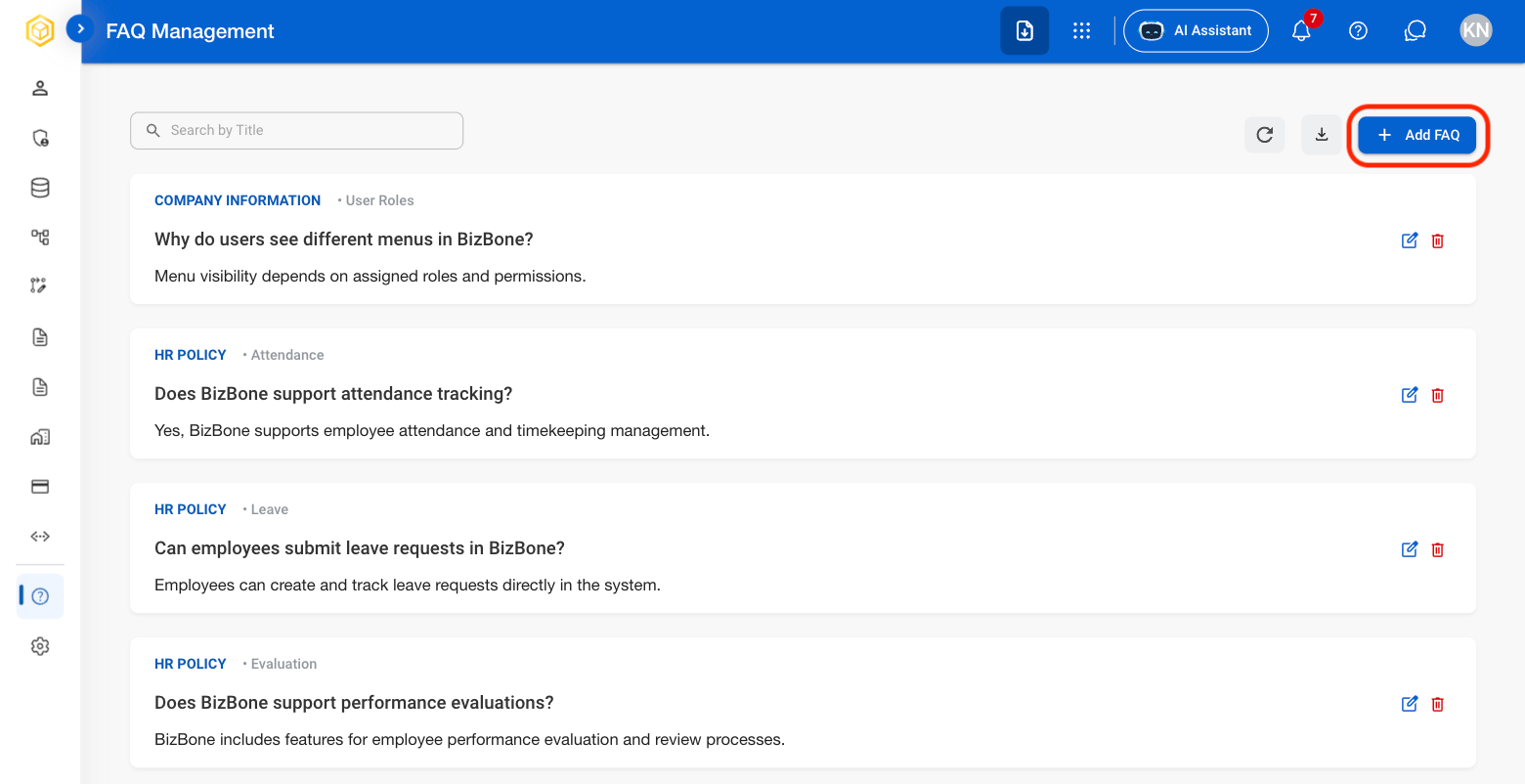This screenshot has height=784, width=1525.
Task: Edit the leave requests FAQ
Action: coord(1410,549)
